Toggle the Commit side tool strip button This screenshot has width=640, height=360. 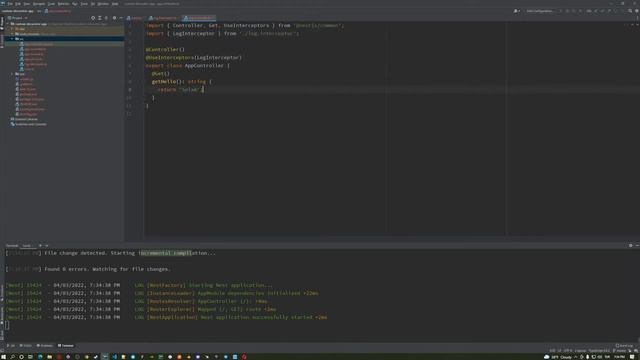point(2,41)
